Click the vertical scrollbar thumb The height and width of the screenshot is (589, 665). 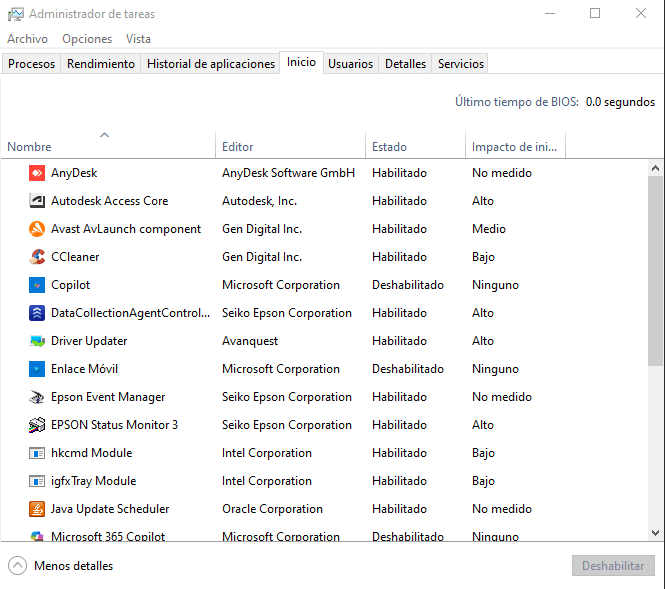[655, 271]
